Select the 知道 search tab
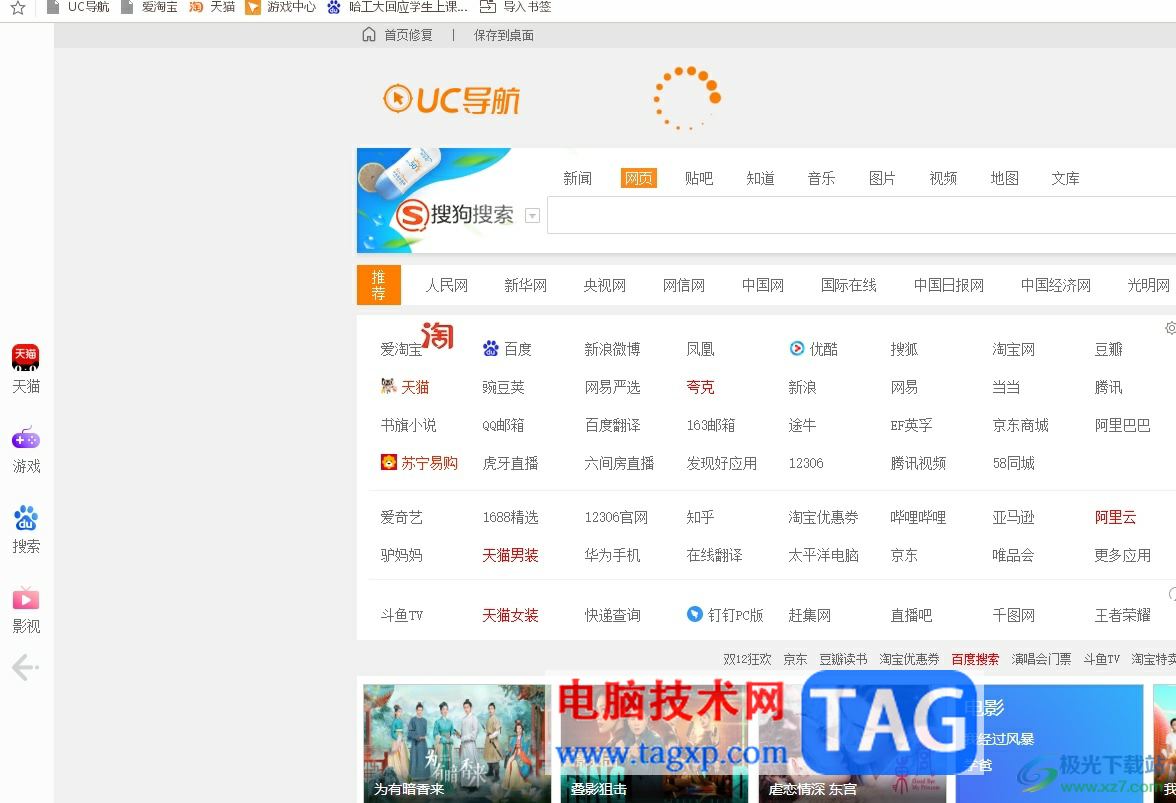 (760, 178)
